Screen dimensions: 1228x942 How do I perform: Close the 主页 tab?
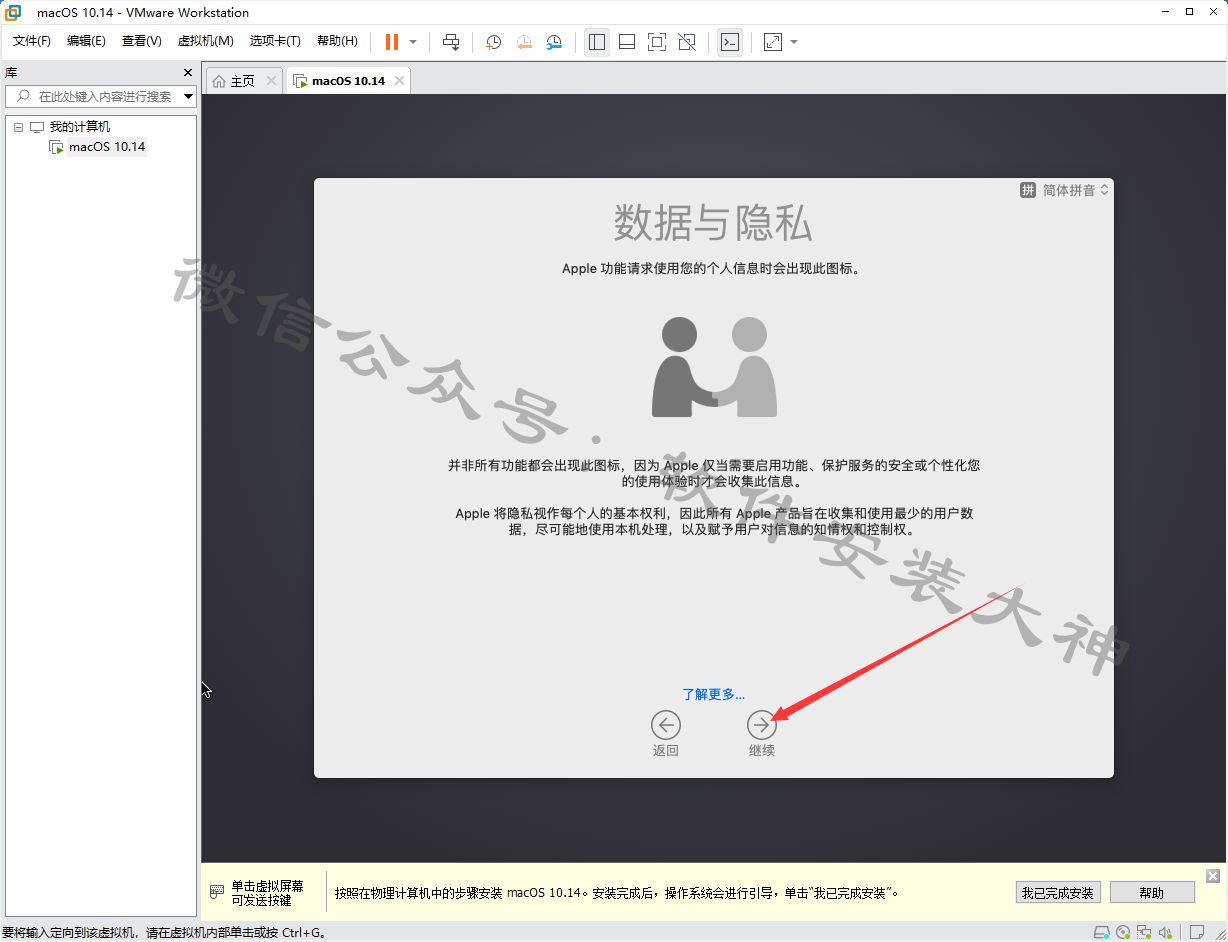[271, 81]
